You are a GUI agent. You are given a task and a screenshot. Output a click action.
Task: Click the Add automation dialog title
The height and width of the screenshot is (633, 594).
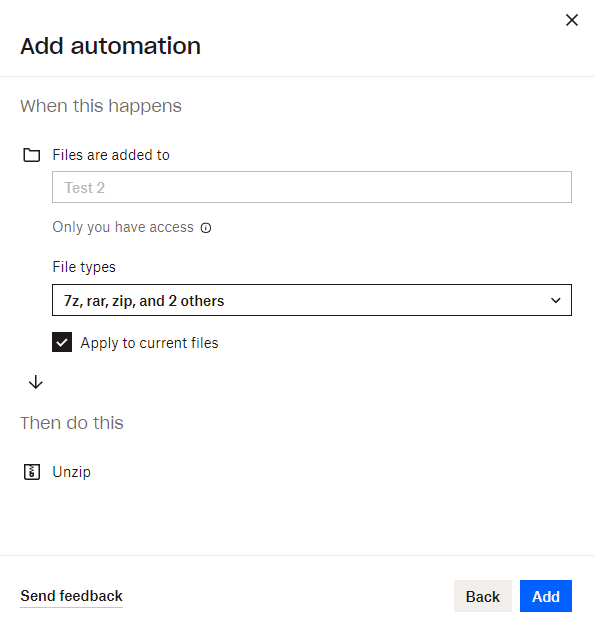[x=111, y=46]
